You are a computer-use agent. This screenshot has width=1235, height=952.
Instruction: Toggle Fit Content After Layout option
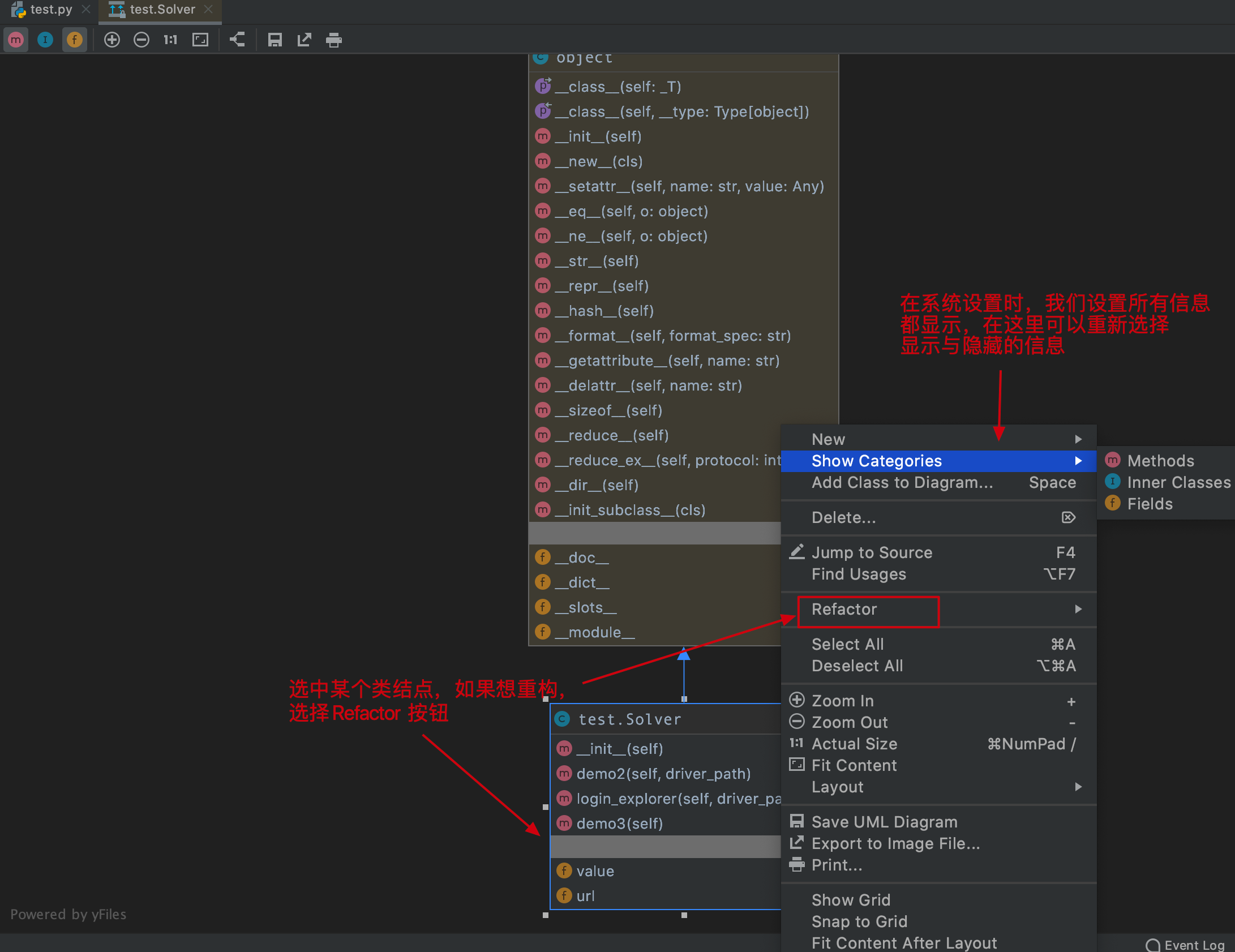click(938, 942)
